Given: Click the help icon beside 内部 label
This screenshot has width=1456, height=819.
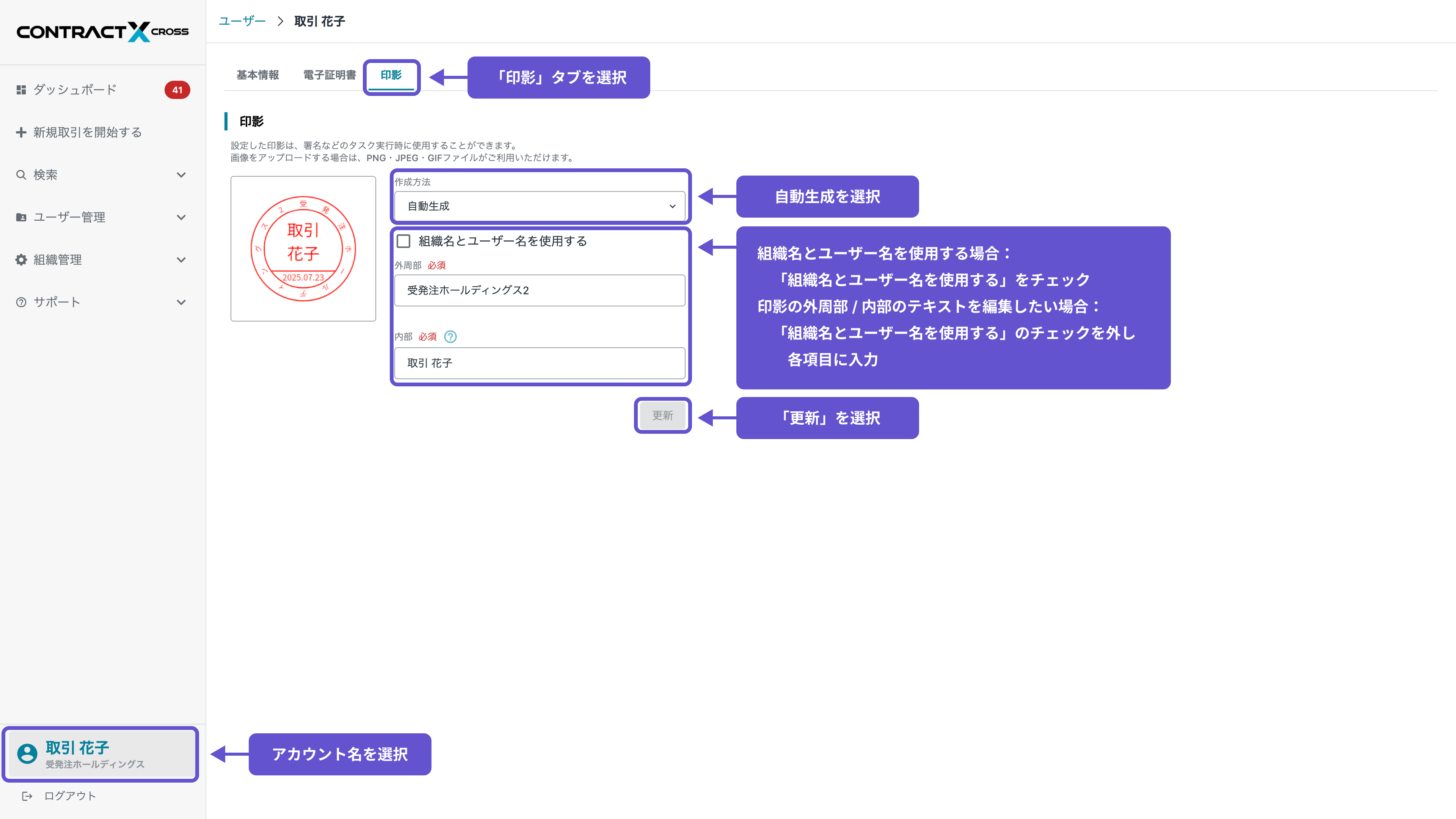Looking at the screenshot, I should coord(450,337).
